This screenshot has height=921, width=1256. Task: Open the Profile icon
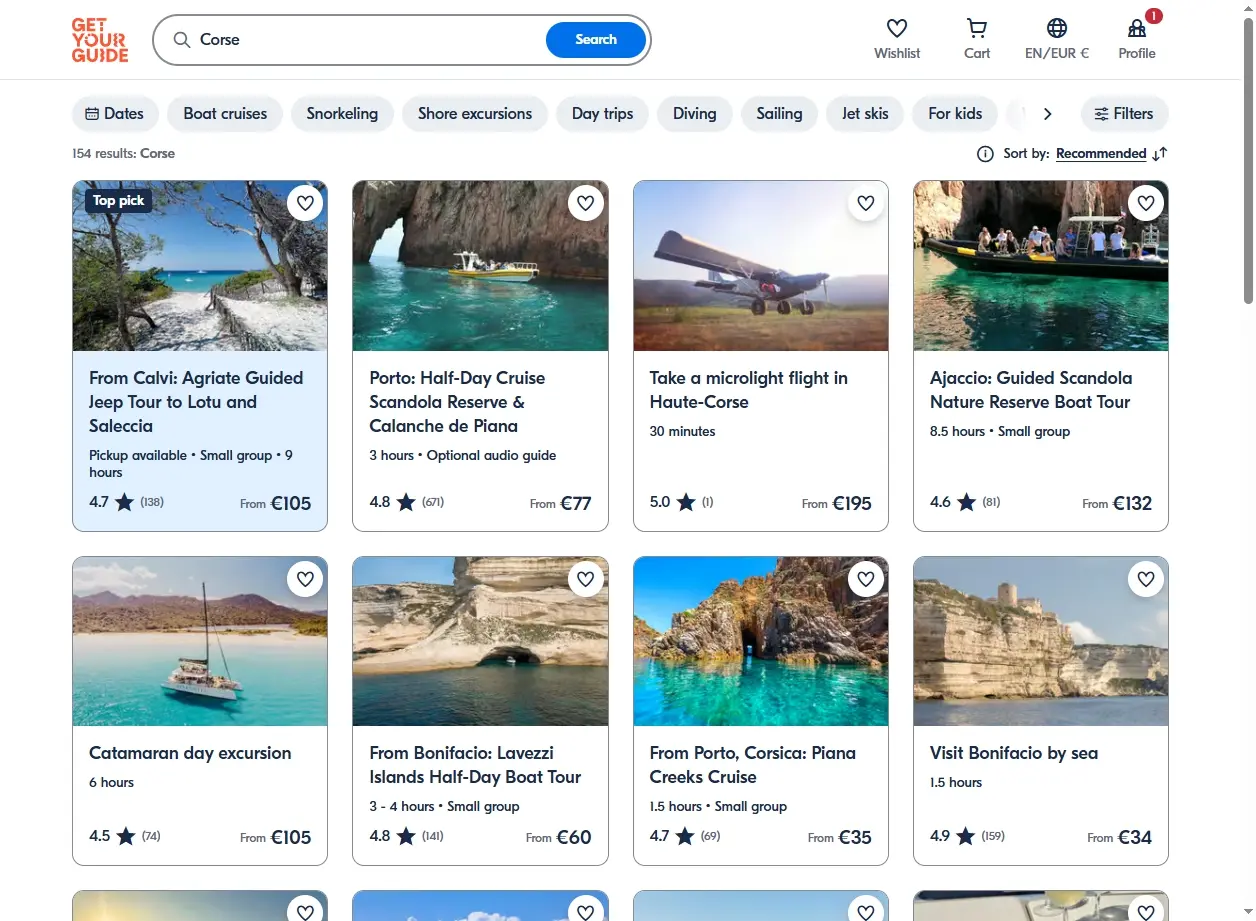point(1137,28)
